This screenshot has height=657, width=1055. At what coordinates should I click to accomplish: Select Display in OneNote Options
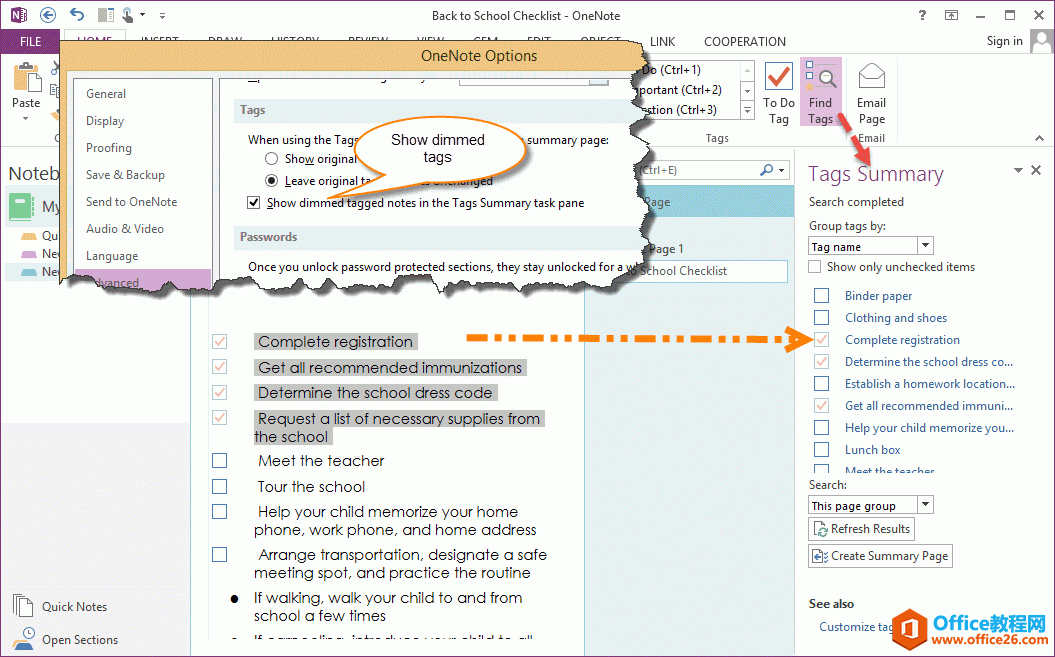[x=105, y=120]
